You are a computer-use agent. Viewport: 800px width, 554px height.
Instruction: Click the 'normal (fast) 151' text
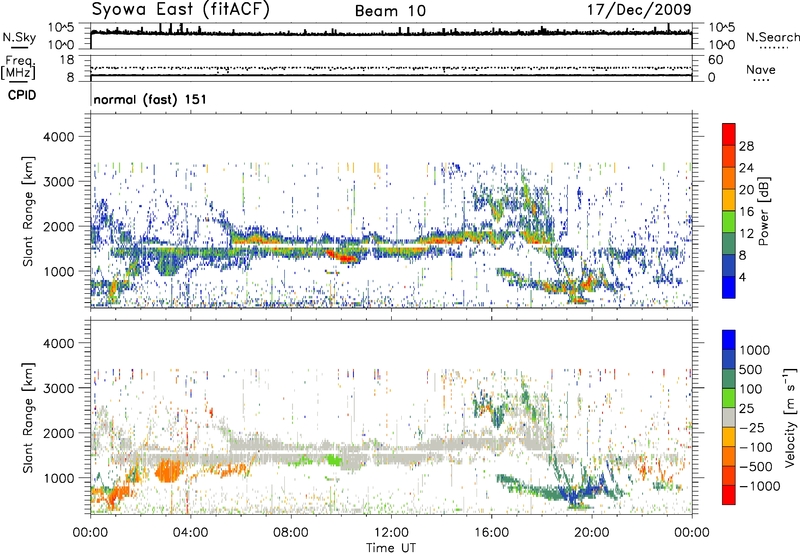tap(150, 99)
